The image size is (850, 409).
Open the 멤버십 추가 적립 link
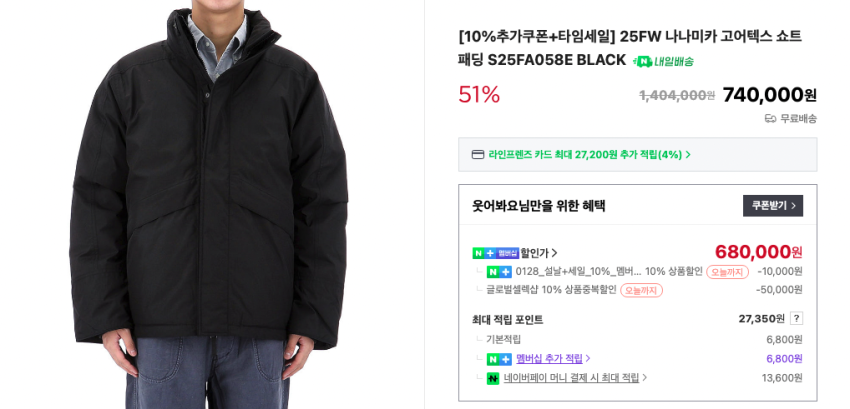[x=549, y=359]
